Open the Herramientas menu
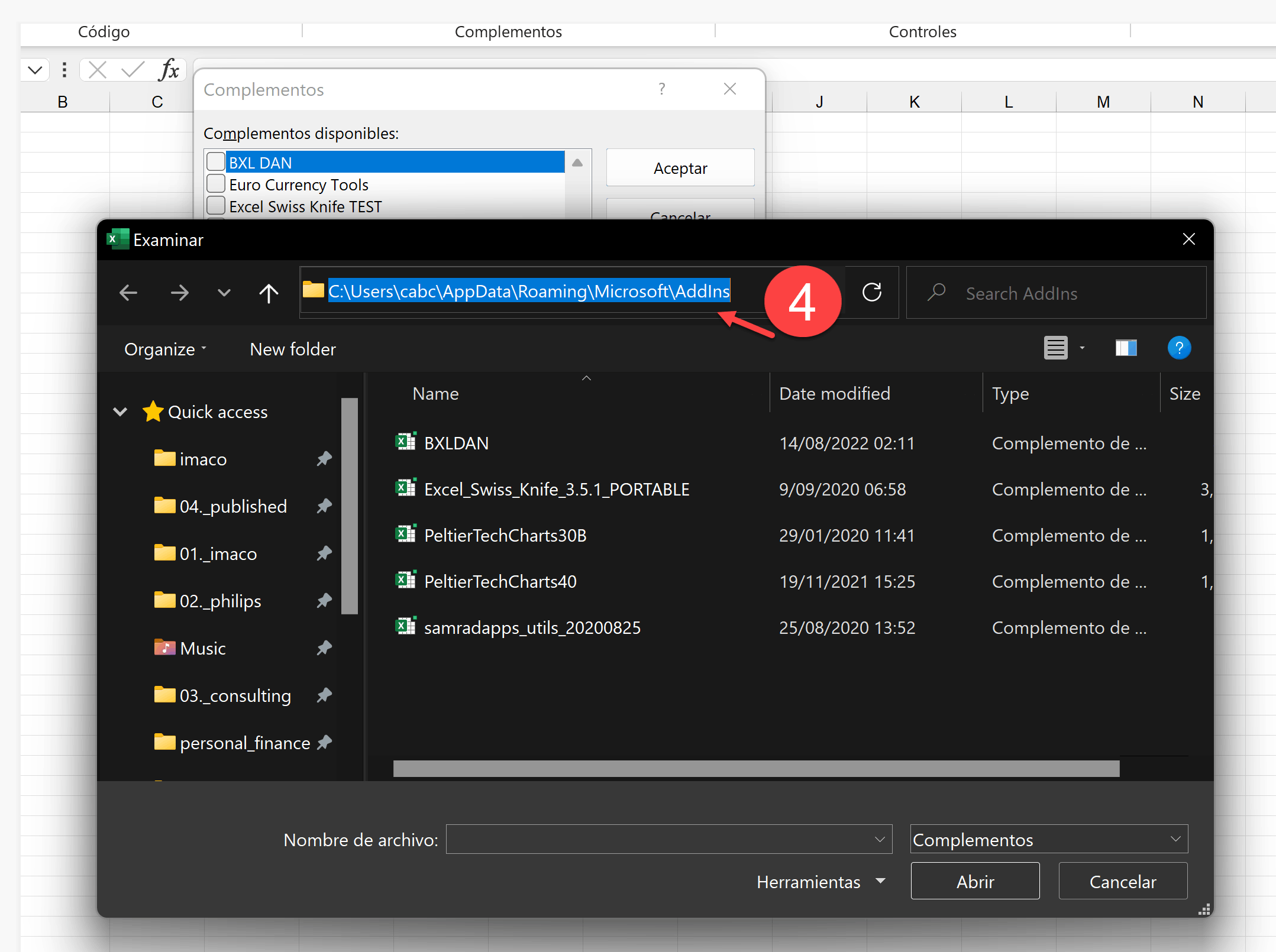The image size is (1276, 952). [820, 882]
